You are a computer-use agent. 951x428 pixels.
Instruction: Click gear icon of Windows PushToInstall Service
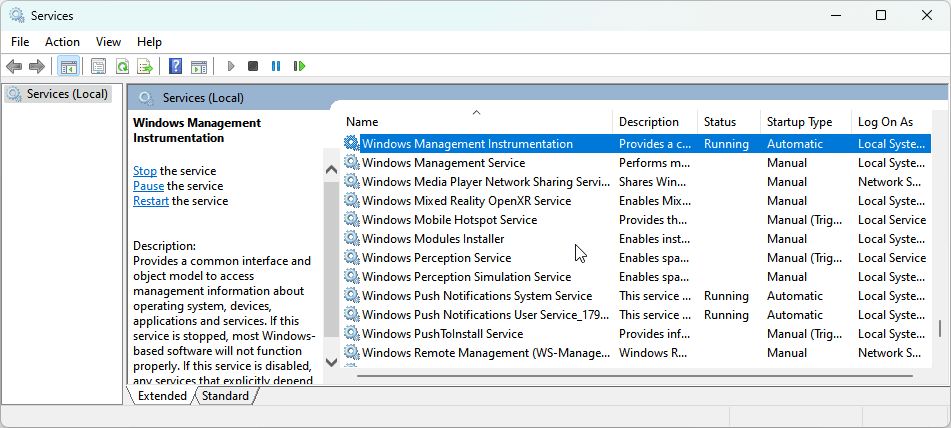tap(351, 333)
